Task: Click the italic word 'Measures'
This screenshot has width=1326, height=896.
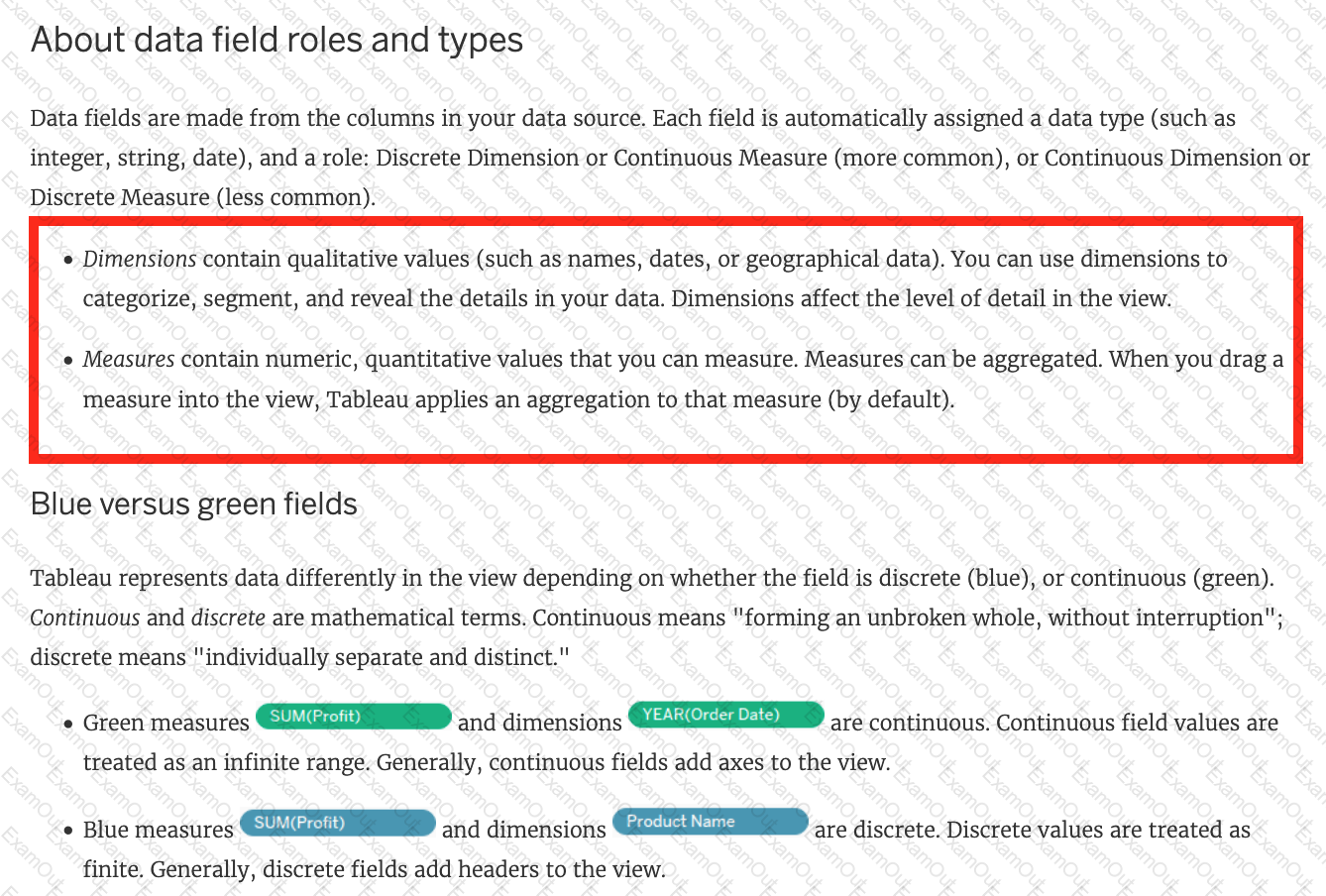Action: click(x=129, y=360)
